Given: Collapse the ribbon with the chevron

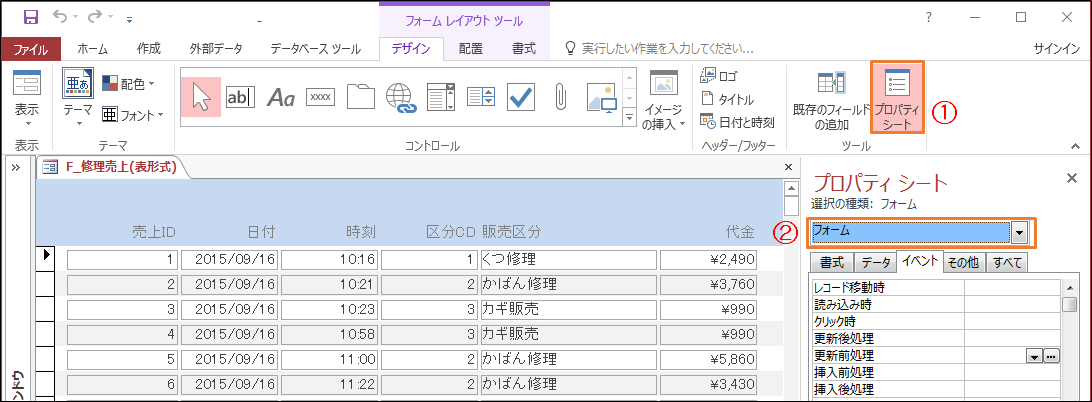Looking at the screenshot, I should [1075, 146].
